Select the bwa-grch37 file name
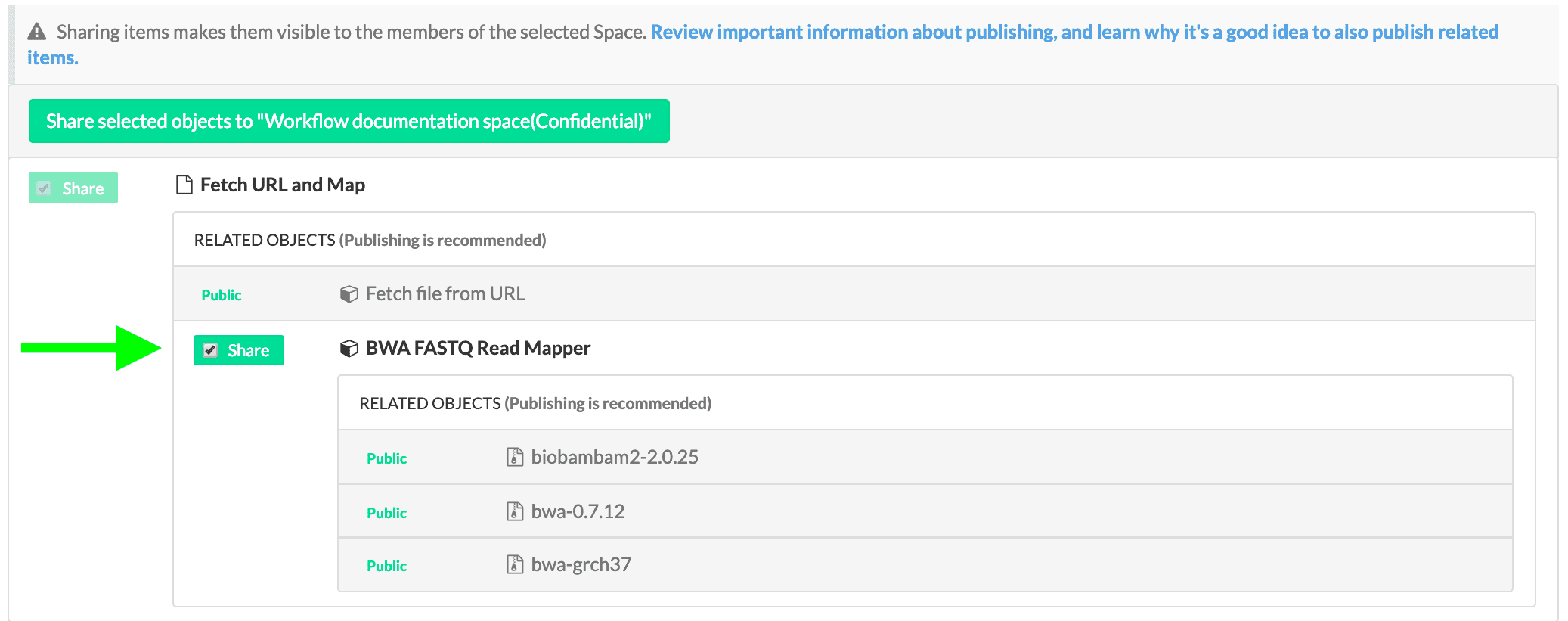 coord(581,564)
